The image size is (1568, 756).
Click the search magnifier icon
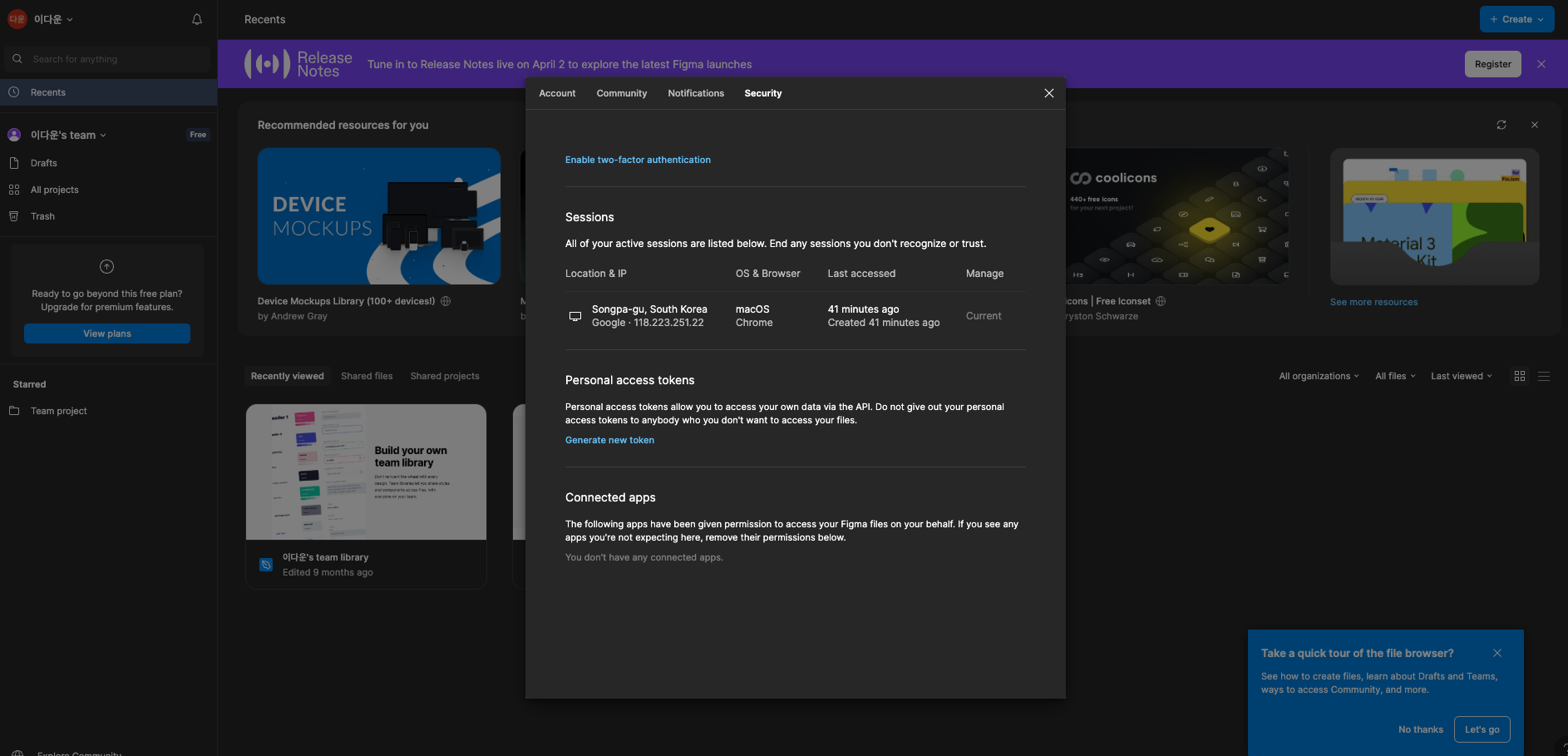tap(17, 59)
